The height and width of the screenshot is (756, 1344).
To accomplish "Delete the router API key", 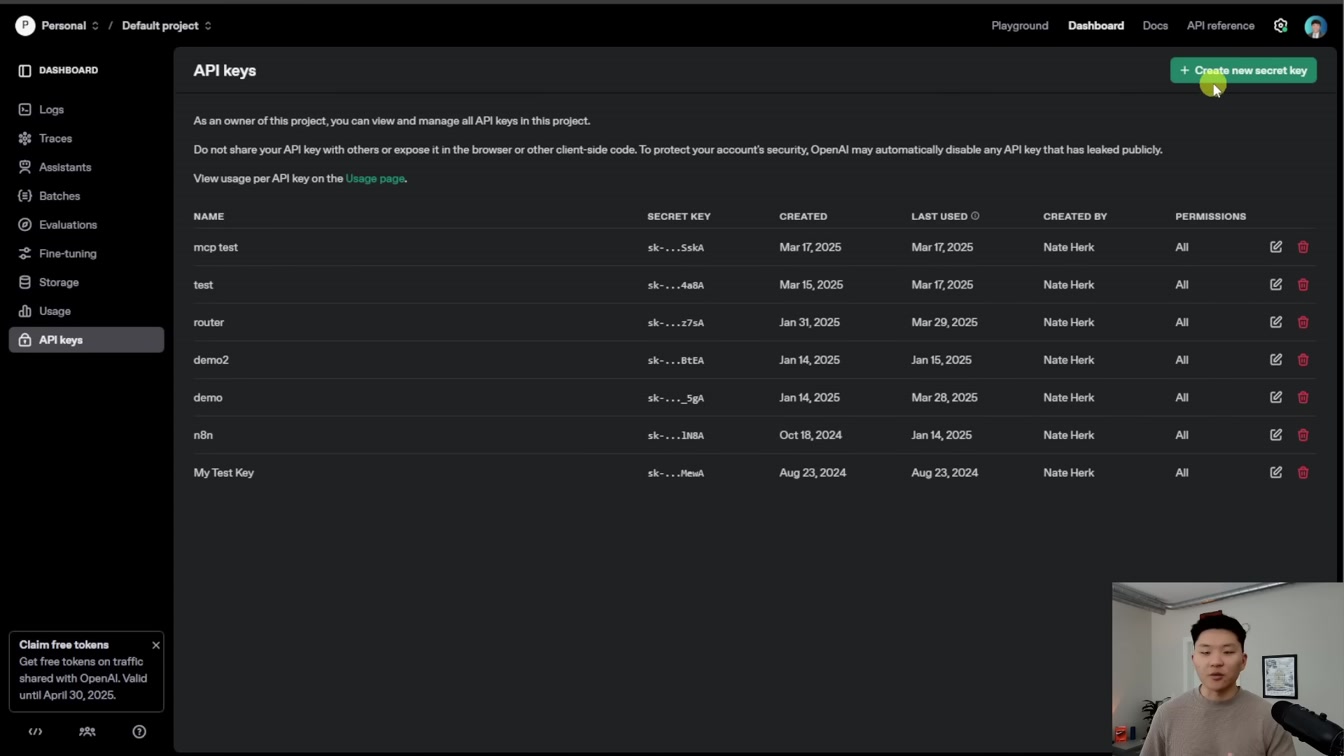I will [x=1303, y=322].
